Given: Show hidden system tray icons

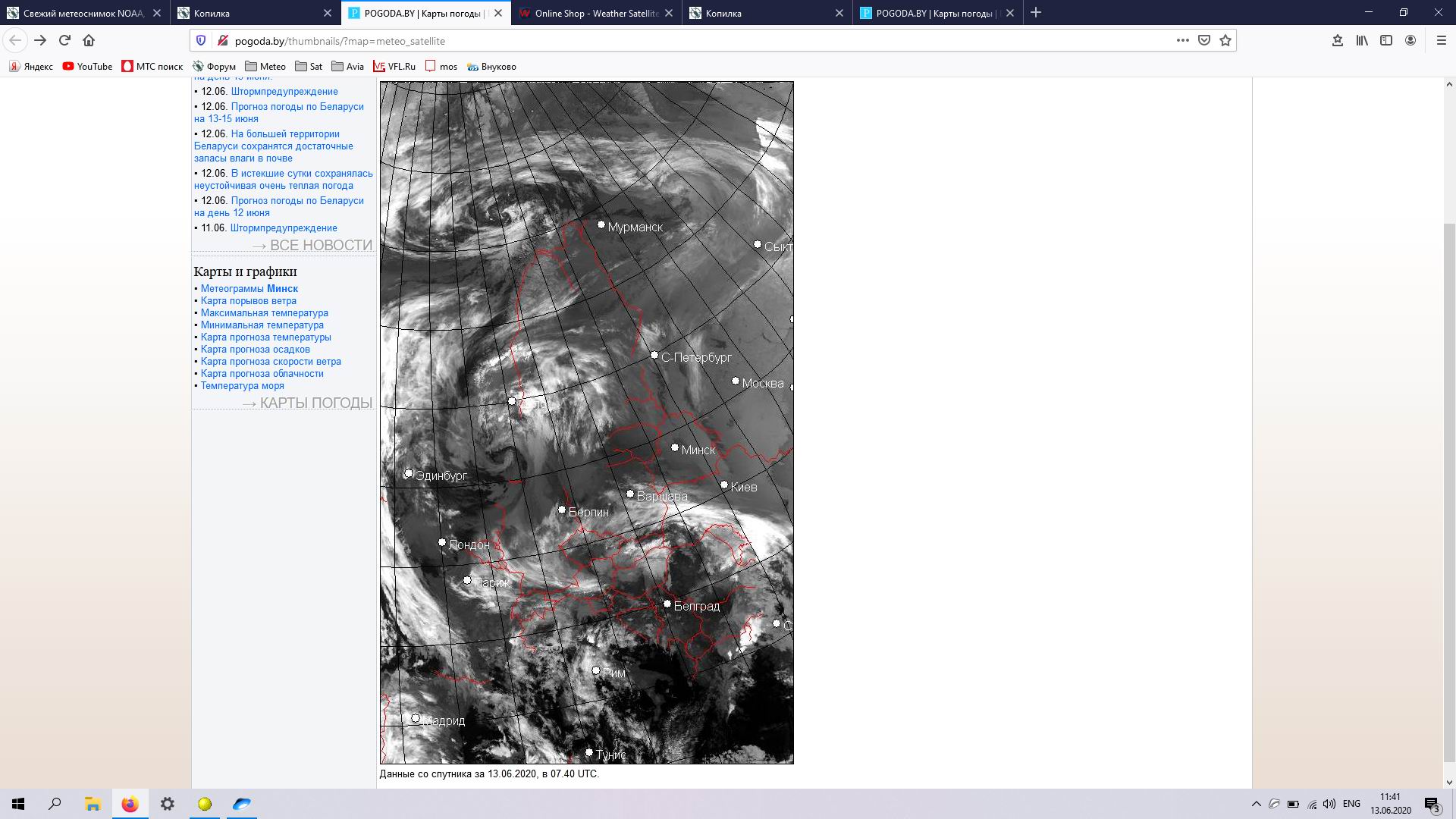Looking at the screenshot, I should [x=1256, y=804].
